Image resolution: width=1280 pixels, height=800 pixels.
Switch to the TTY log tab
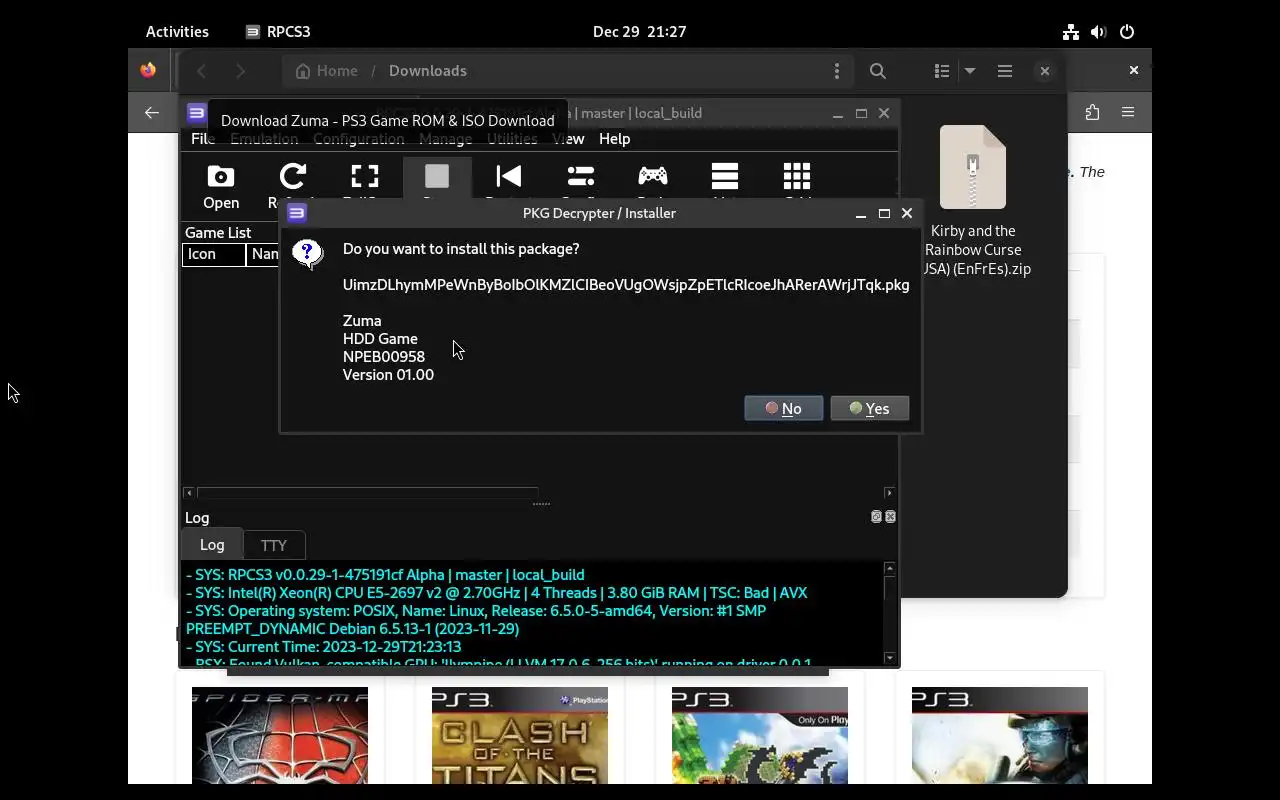point(273,545)
